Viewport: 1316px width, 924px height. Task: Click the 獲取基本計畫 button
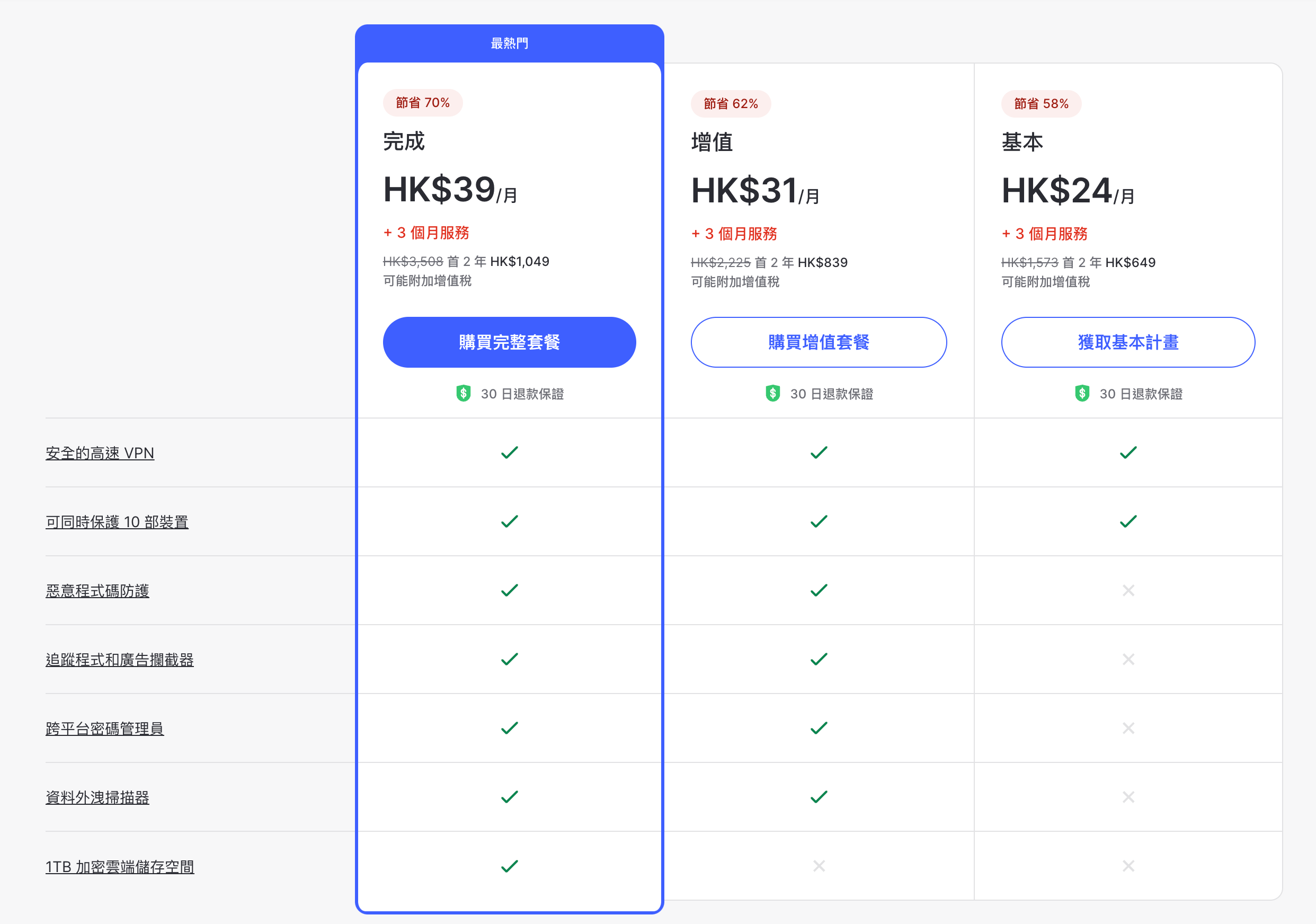[x=1127, y=342]
